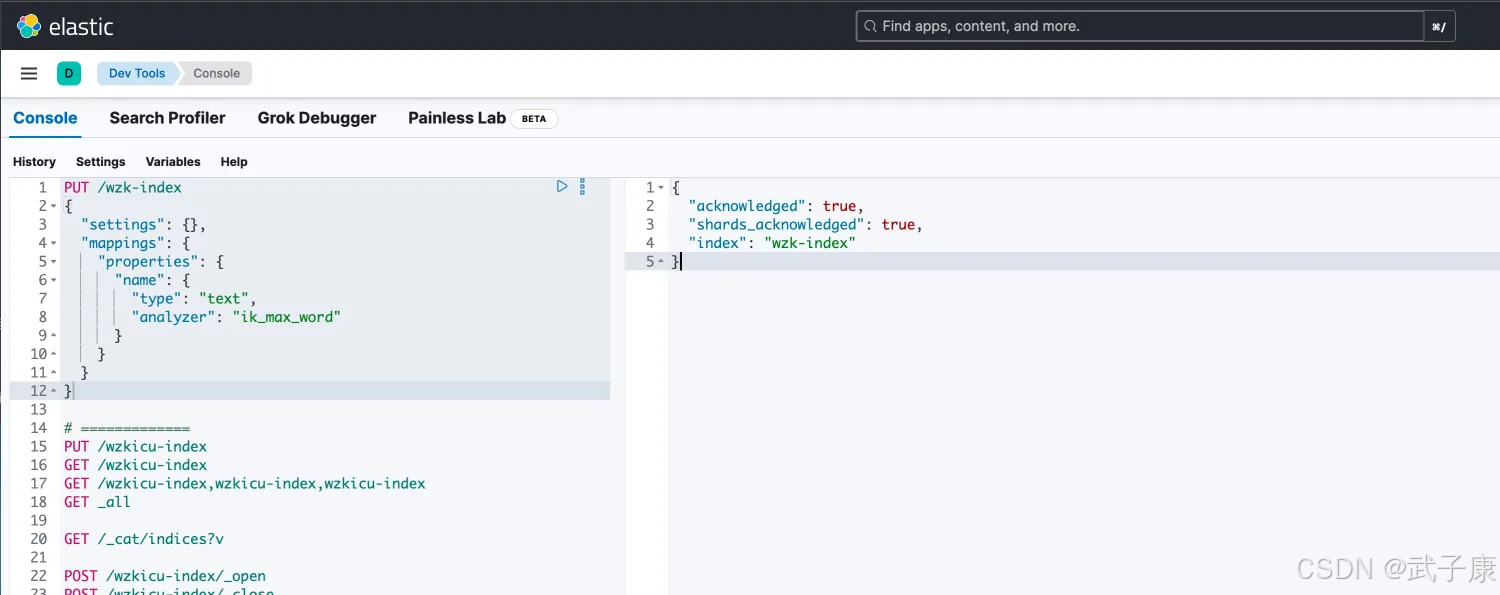
Task: Click the green D space avatar
Action: [x=69, y=73]
